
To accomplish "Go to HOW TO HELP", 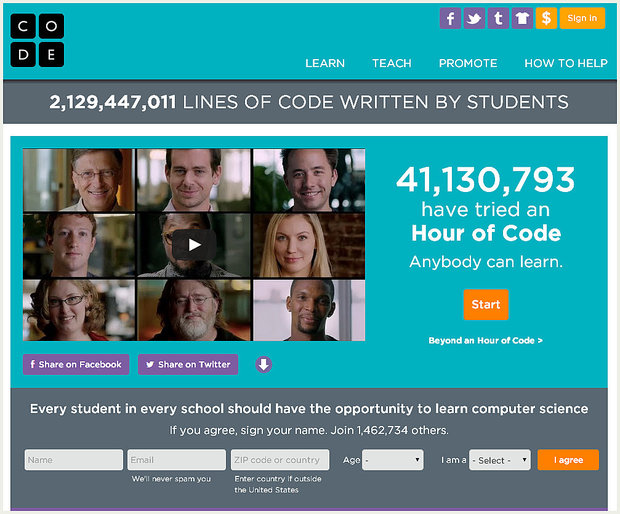I will 566,63.
